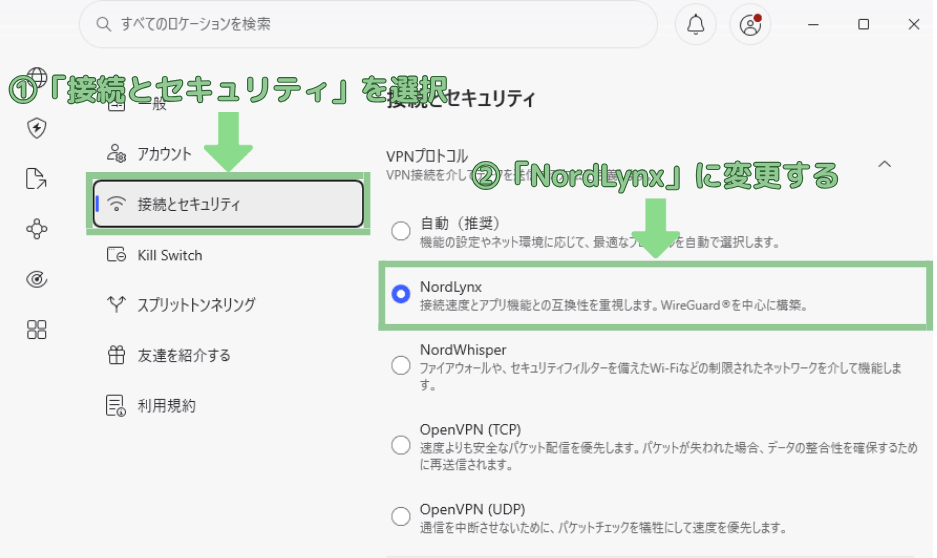Image resolution: width=937 pixels, height=558 pixels.
Task: Click the account gear-person icon
Action: pos(116,154)
